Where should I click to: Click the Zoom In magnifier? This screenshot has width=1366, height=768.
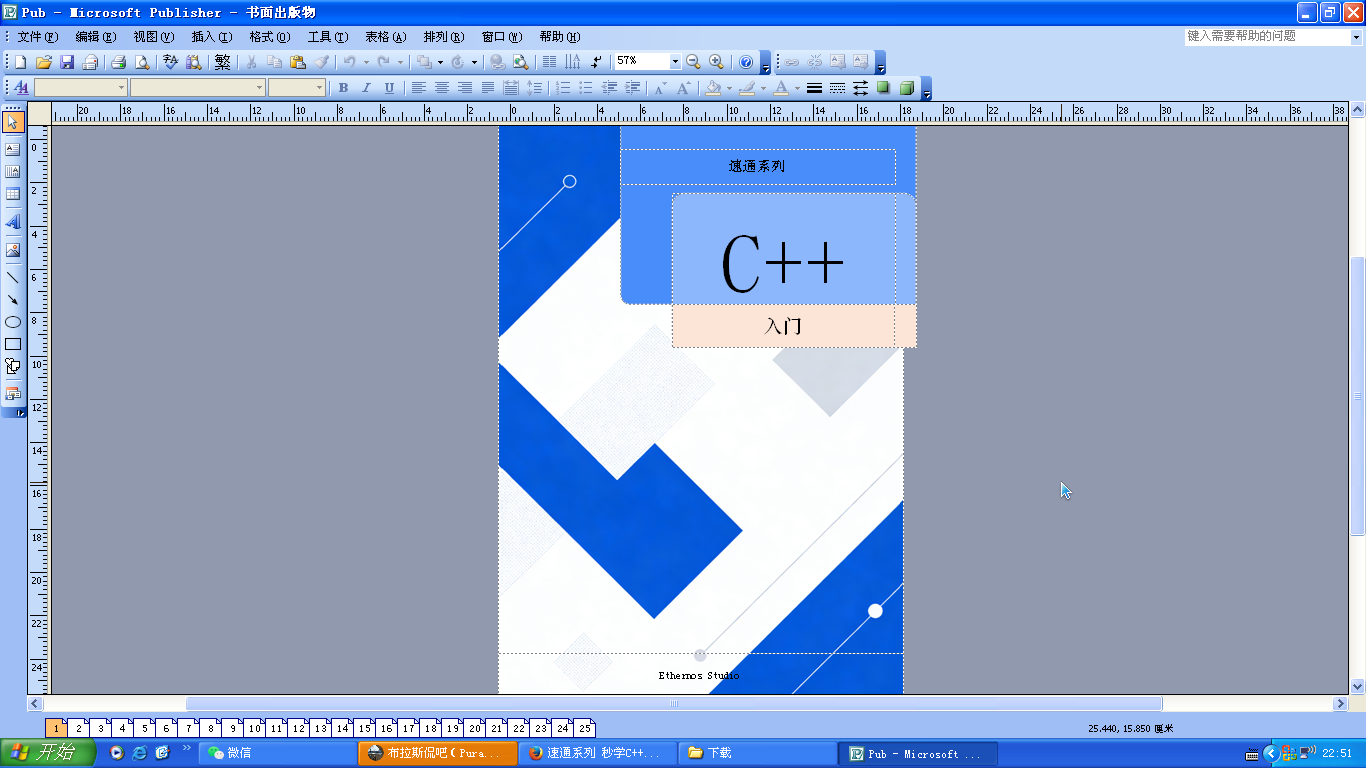click(716, 62)
